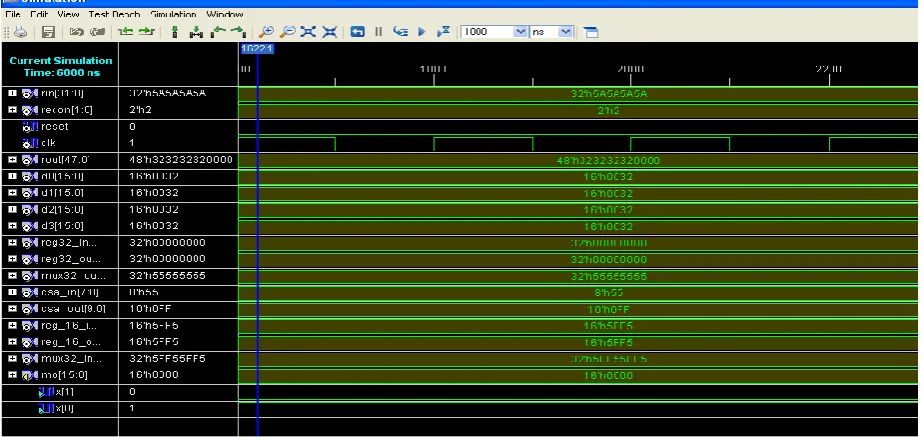Expand the csa_in[7:0] bus
Viewport: 923px width, 442px height.
pyautogui.click(x=12, y=292)
